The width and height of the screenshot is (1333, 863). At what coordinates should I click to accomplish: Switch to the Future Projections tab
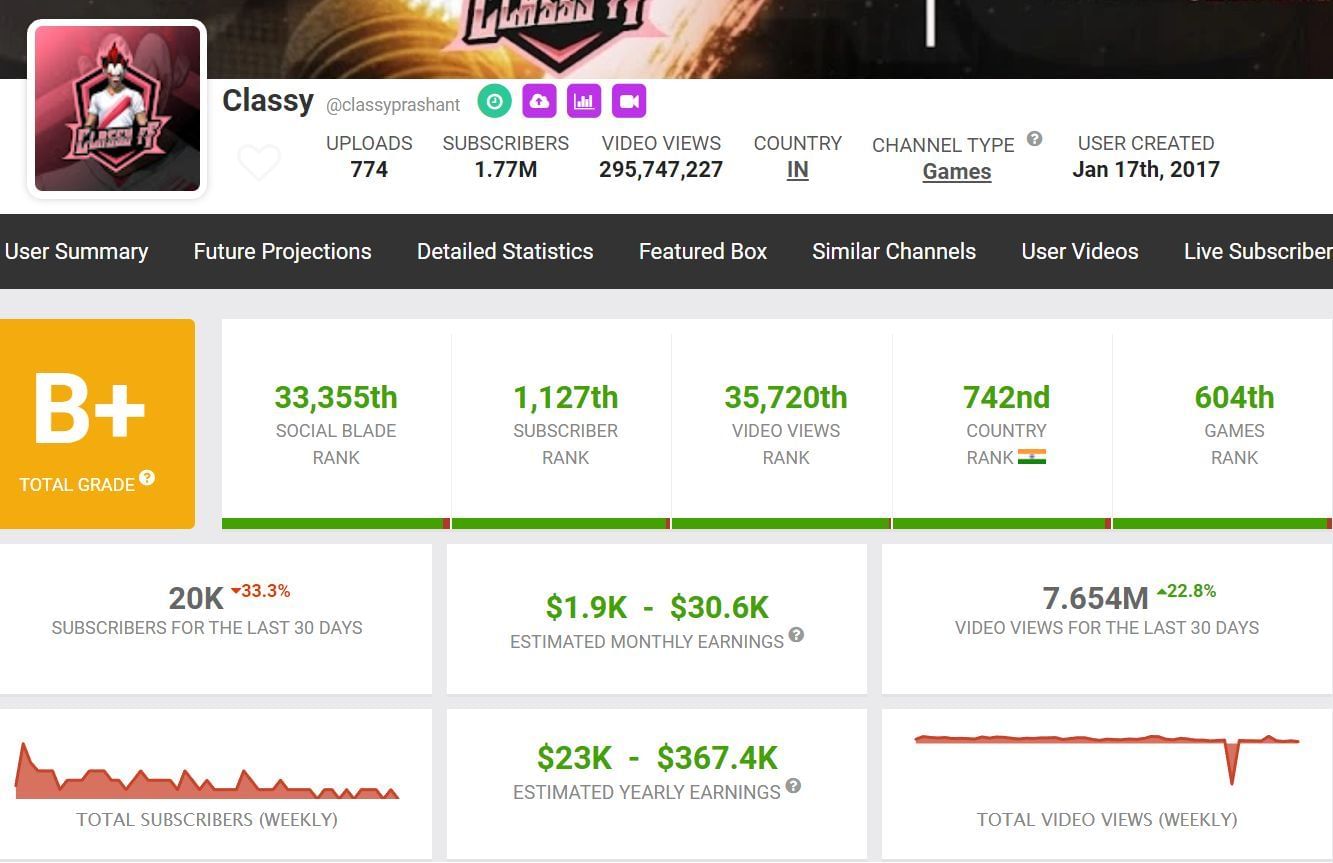point(282,252)
